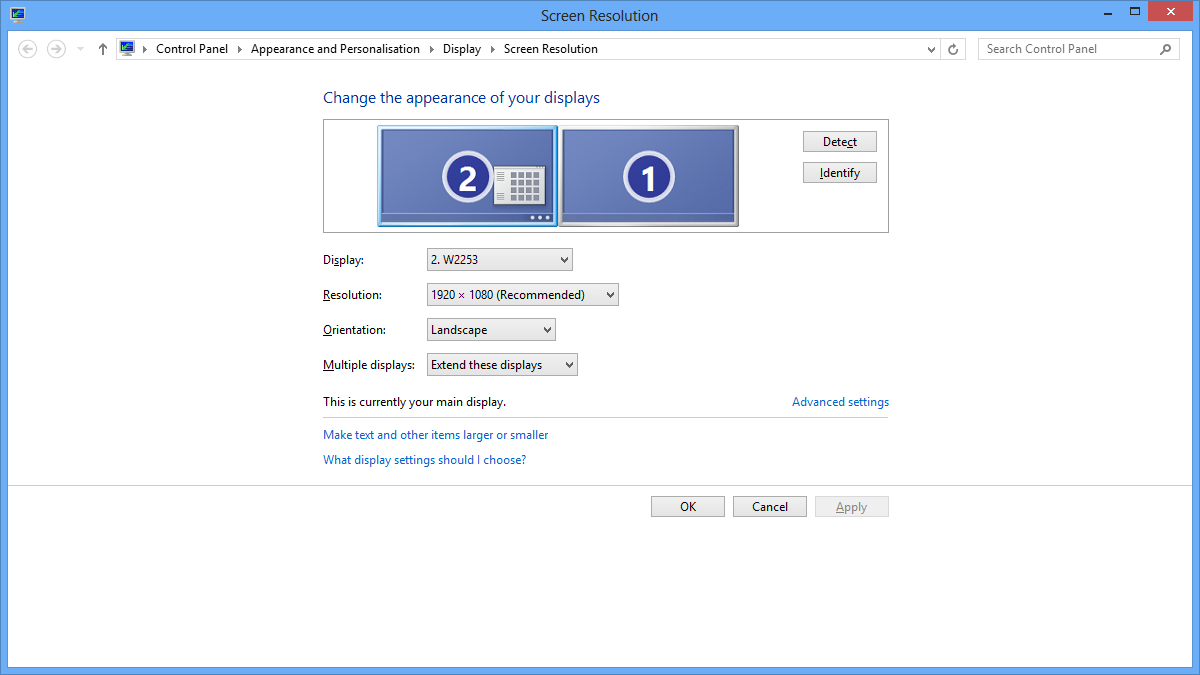This screenshot has width=1200, height=675.
Task: Open Advanced settings link
Action: 840,402
